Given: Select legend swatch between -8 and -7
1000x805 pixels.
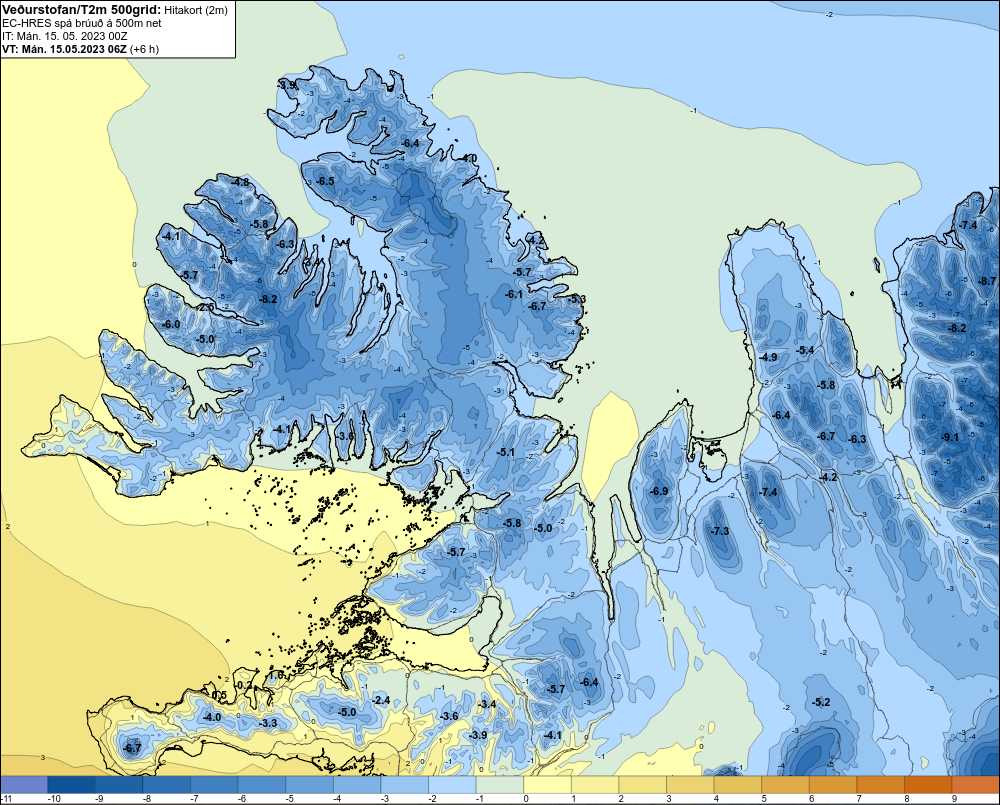Looking at the screenshot, I should (x=166, y=785).
